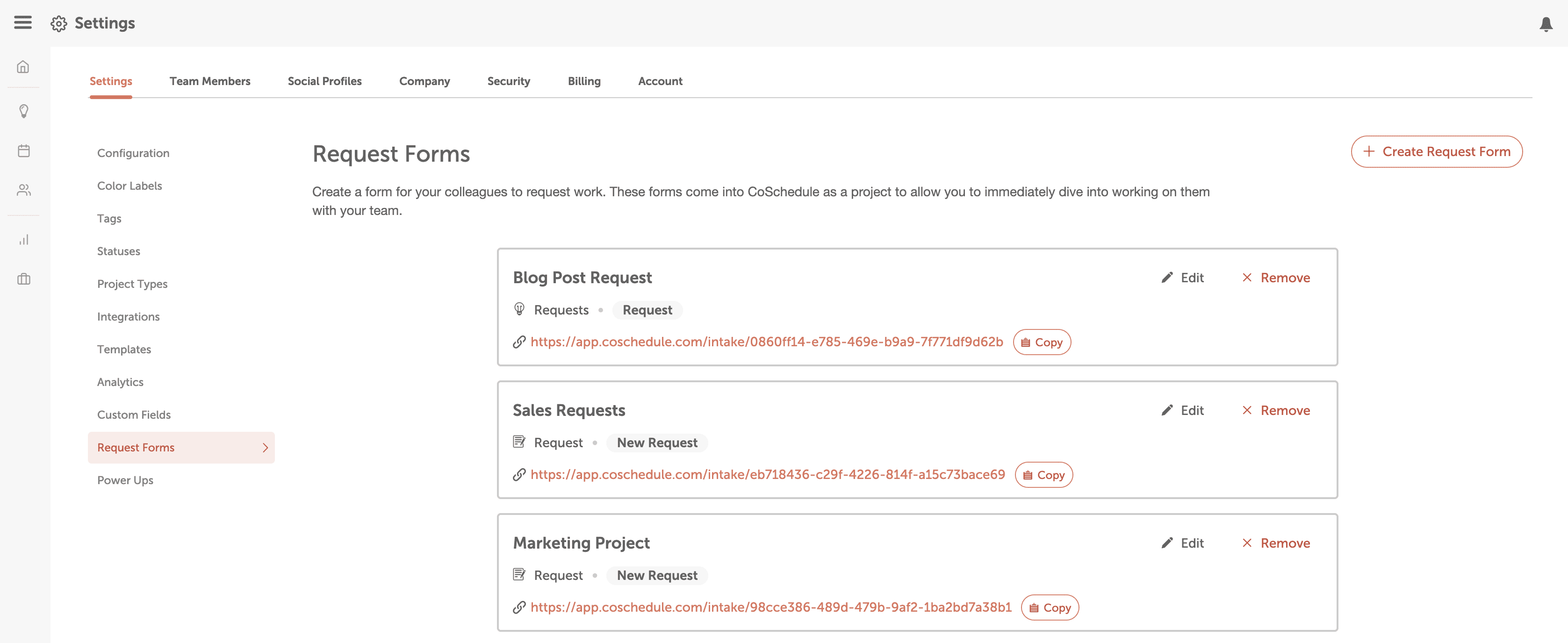Open notifications bell

click(1546, 24)
